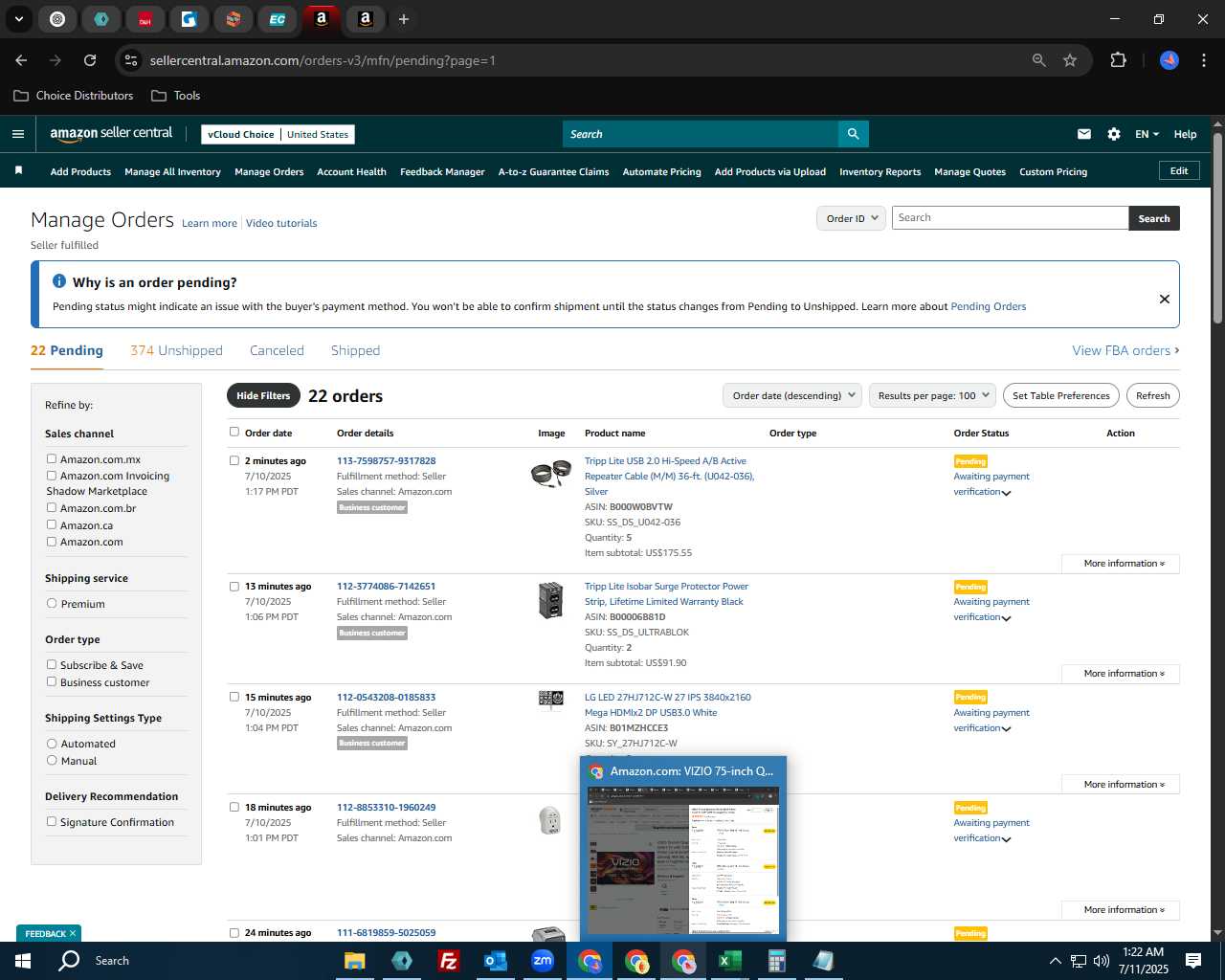Screen dimensions: 1225x980
Task: Open the Chrome three-dot menu
Action: (x=1202, y=60)
